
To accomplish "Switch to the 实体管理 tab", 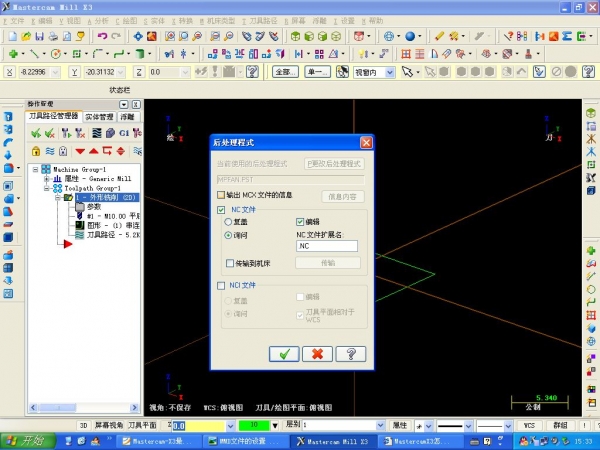I will click(99, 117).
